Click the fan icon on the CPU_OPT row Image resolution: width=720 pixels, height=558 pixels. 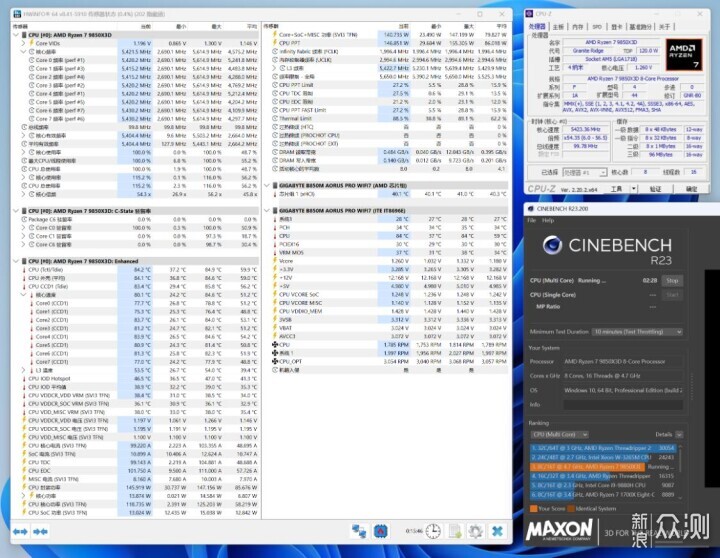pyautogui.click(x=275, y=361)
